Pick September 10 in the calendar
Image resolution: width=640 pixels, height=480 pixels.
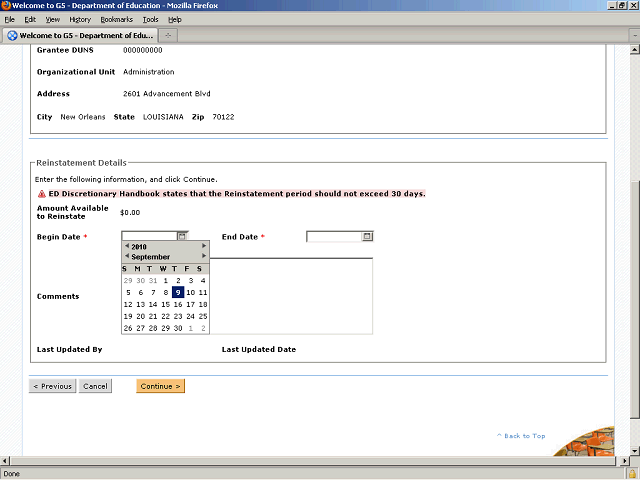tap(191, 292)
